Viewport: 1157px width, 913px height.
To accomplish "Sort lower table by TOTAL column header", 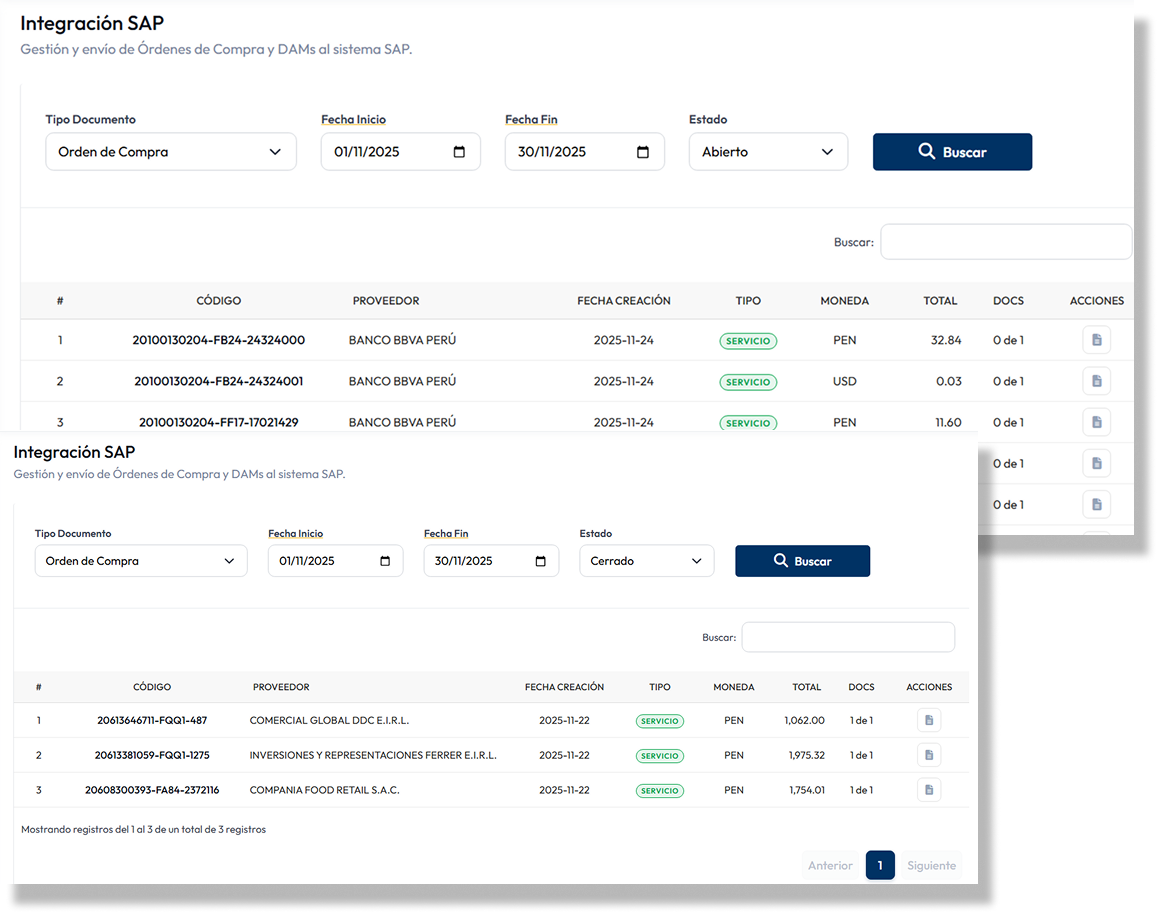I will 806,687.
